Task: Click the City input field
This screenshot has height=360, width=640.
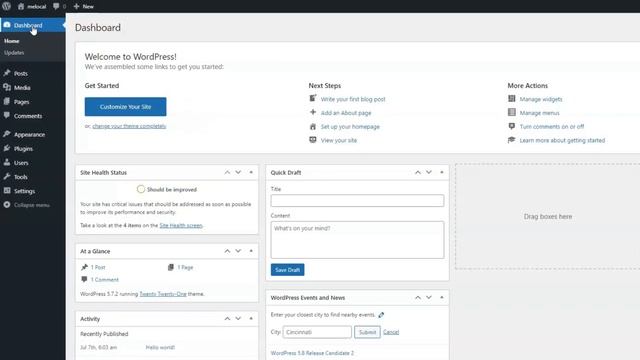Action: [x=317, y=332]
